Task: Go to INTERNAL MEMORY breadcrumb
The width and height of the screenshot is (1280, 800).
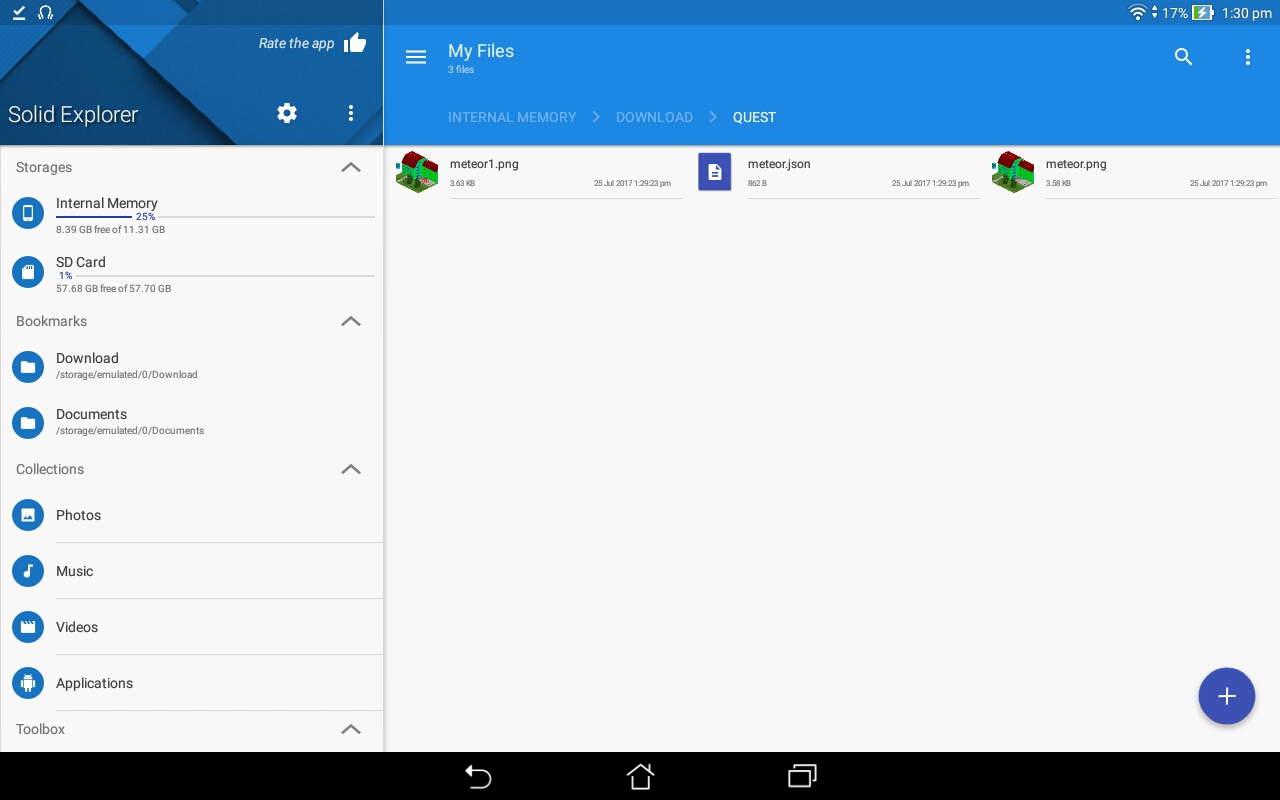Action: coord(512,117)
